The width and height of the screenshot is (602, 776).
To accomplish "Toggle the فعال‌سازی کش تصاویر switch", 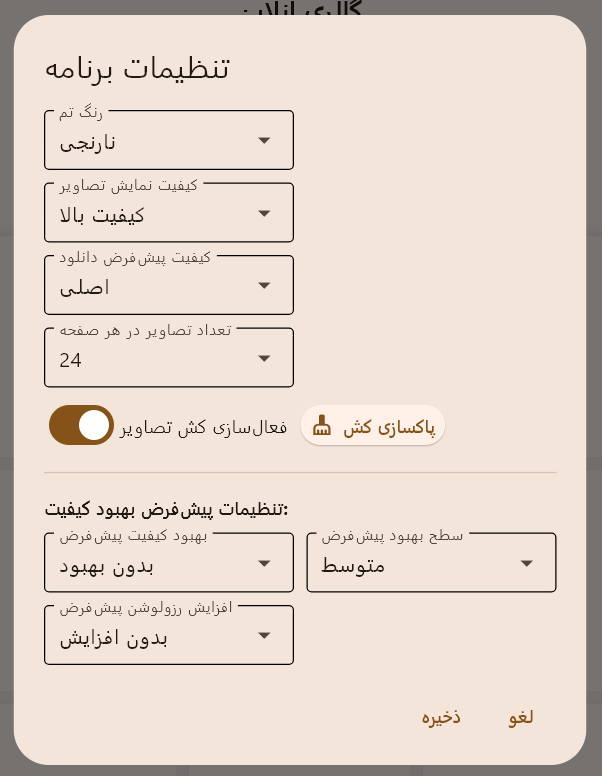I will 82,425.
